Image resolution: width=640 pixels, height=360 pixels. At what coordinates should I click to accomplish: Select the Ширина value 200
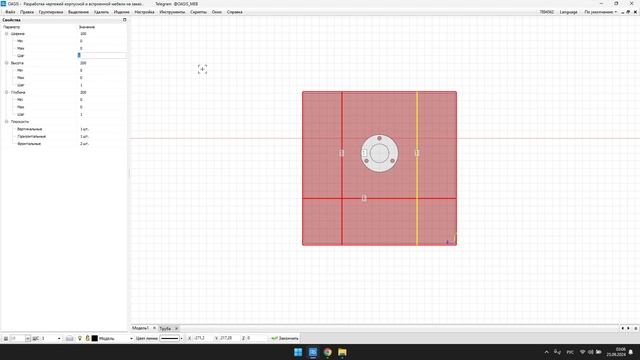83,33
